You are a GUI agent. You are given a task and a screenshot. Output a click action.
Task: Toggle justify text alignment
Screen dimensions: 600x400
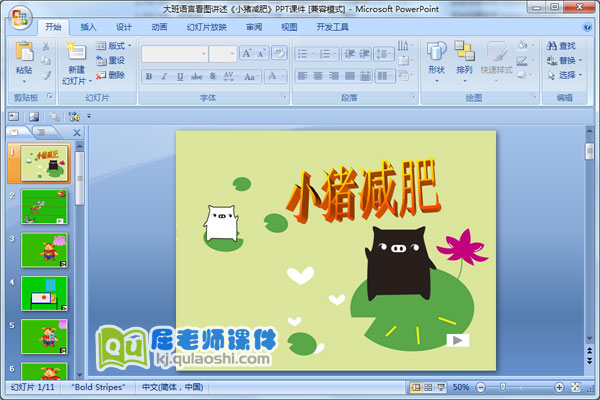pos(349,76)
